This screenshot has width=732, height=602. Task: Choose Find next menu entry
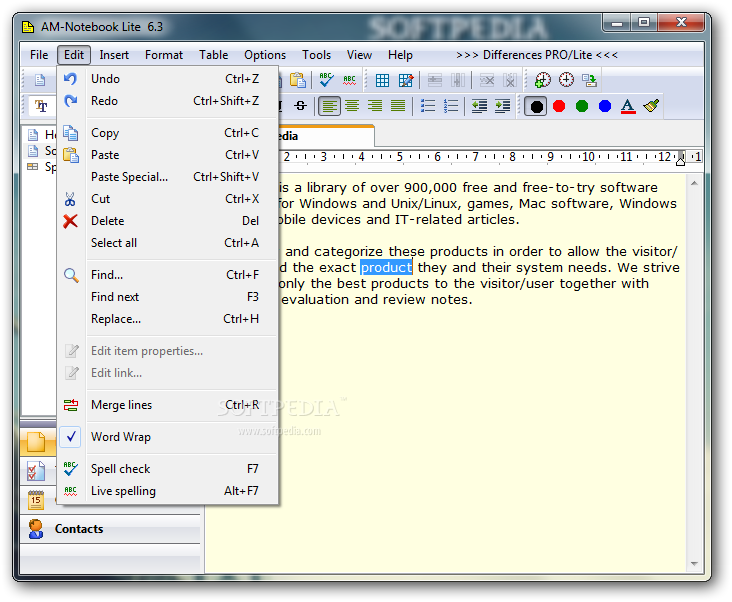pyautogui.click(x=168, y=297)
